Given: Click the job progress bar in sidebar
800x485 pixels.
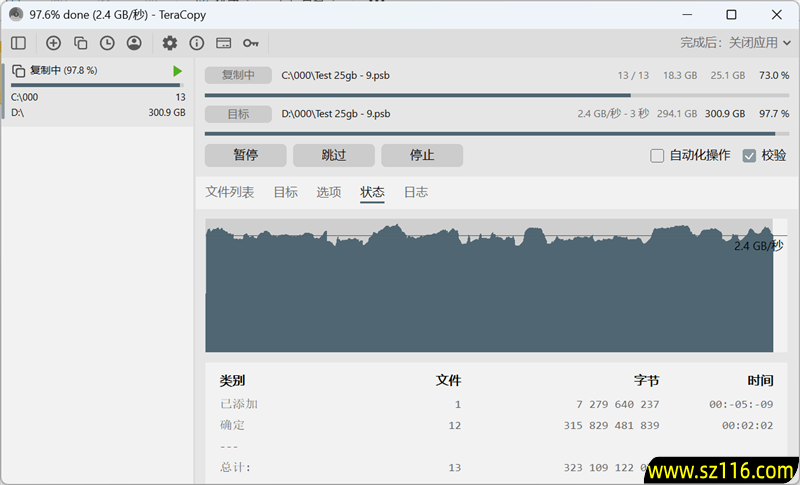Looking at the screenshot, I should 97,85.
